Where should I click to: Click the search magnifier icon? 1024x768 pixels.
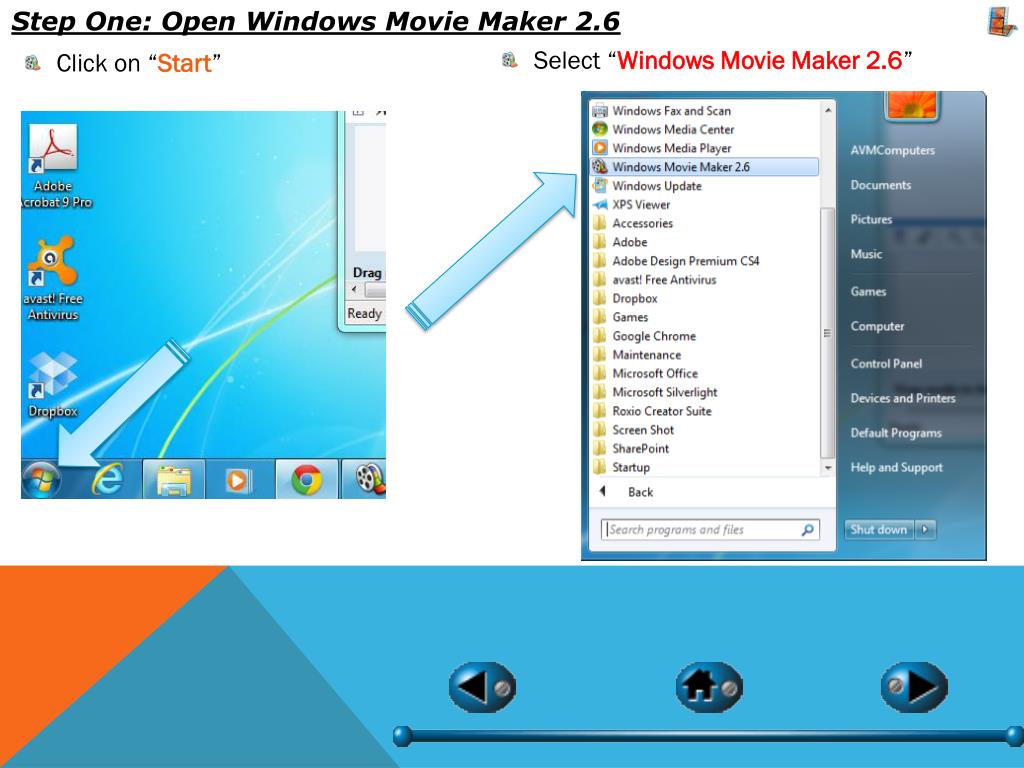click(x=808, y=530)
